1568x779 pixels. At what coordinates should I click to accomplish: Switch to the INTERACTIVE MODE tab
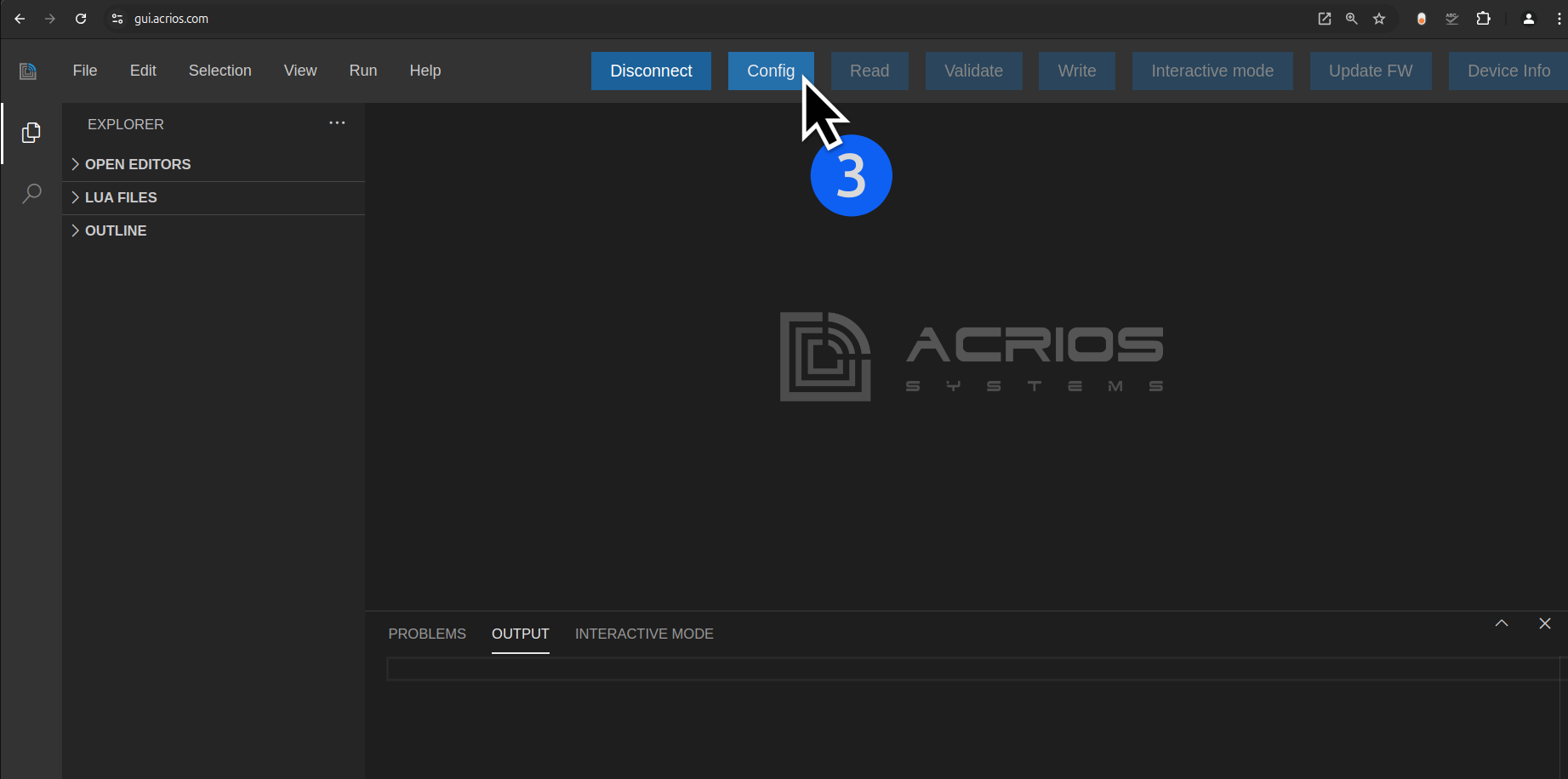[644, 634]
